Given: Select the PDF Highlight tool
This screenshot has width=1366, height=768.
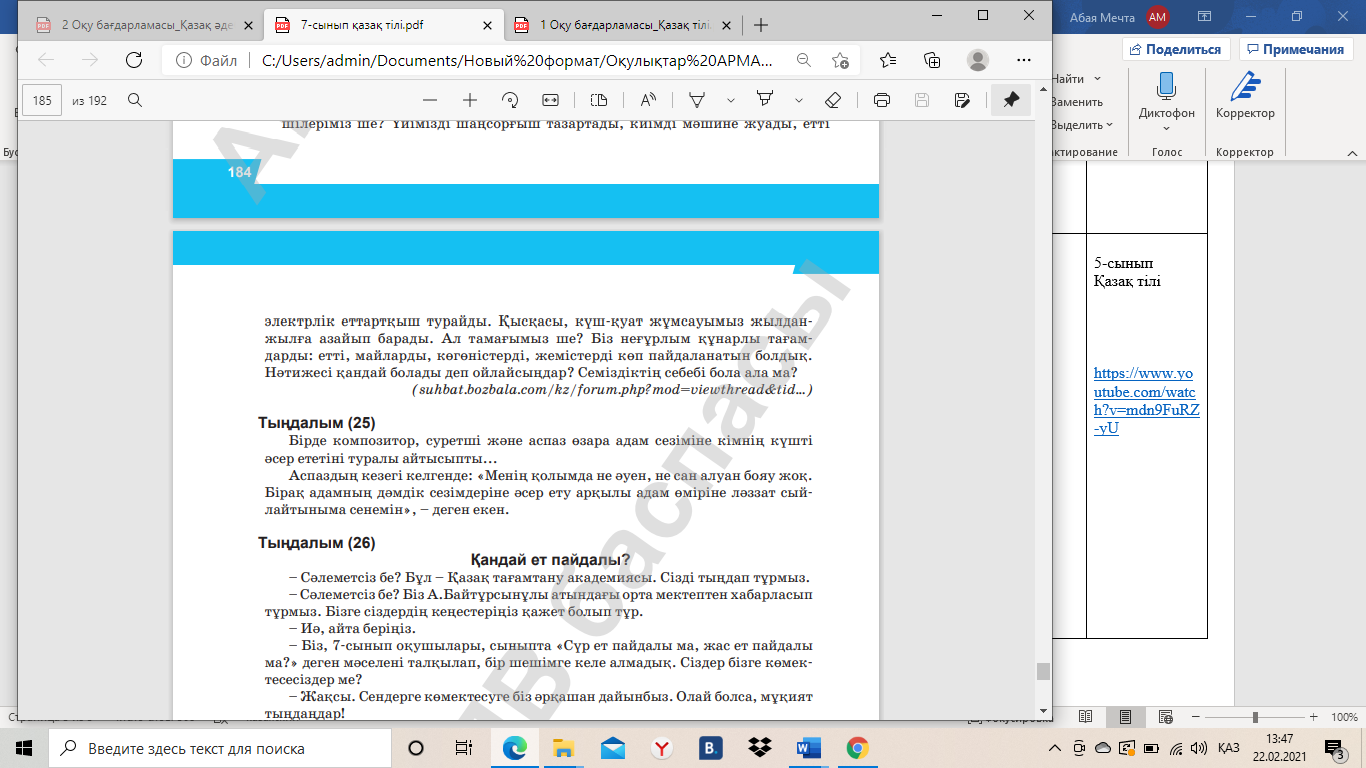Looking at the screenshot, I should coord(766,100).
